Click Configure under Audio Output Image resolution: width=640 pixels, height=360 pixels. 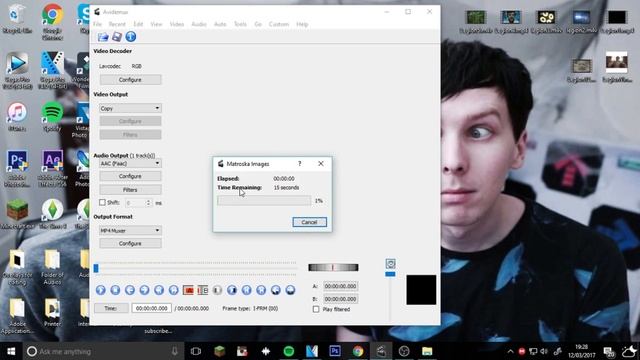130,176
